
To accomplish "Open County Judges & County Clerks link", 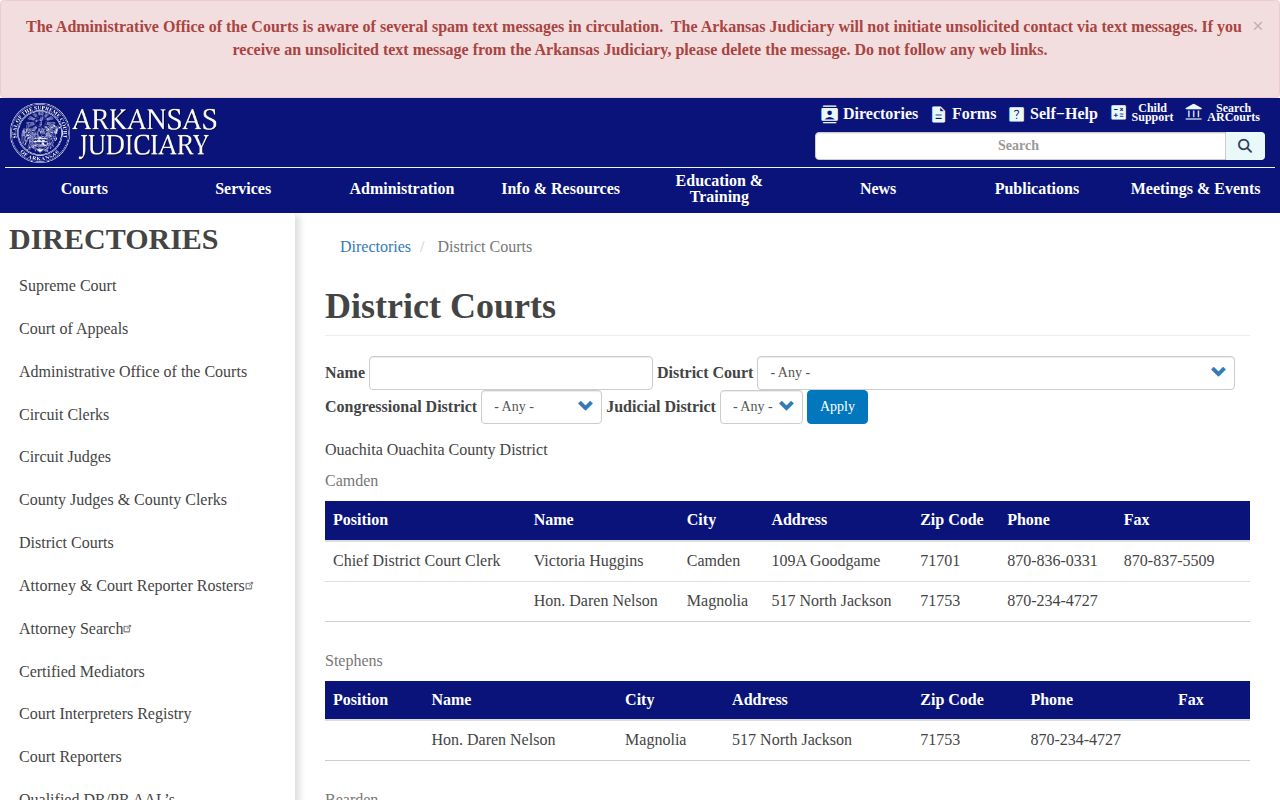I will tap(123, 500).
